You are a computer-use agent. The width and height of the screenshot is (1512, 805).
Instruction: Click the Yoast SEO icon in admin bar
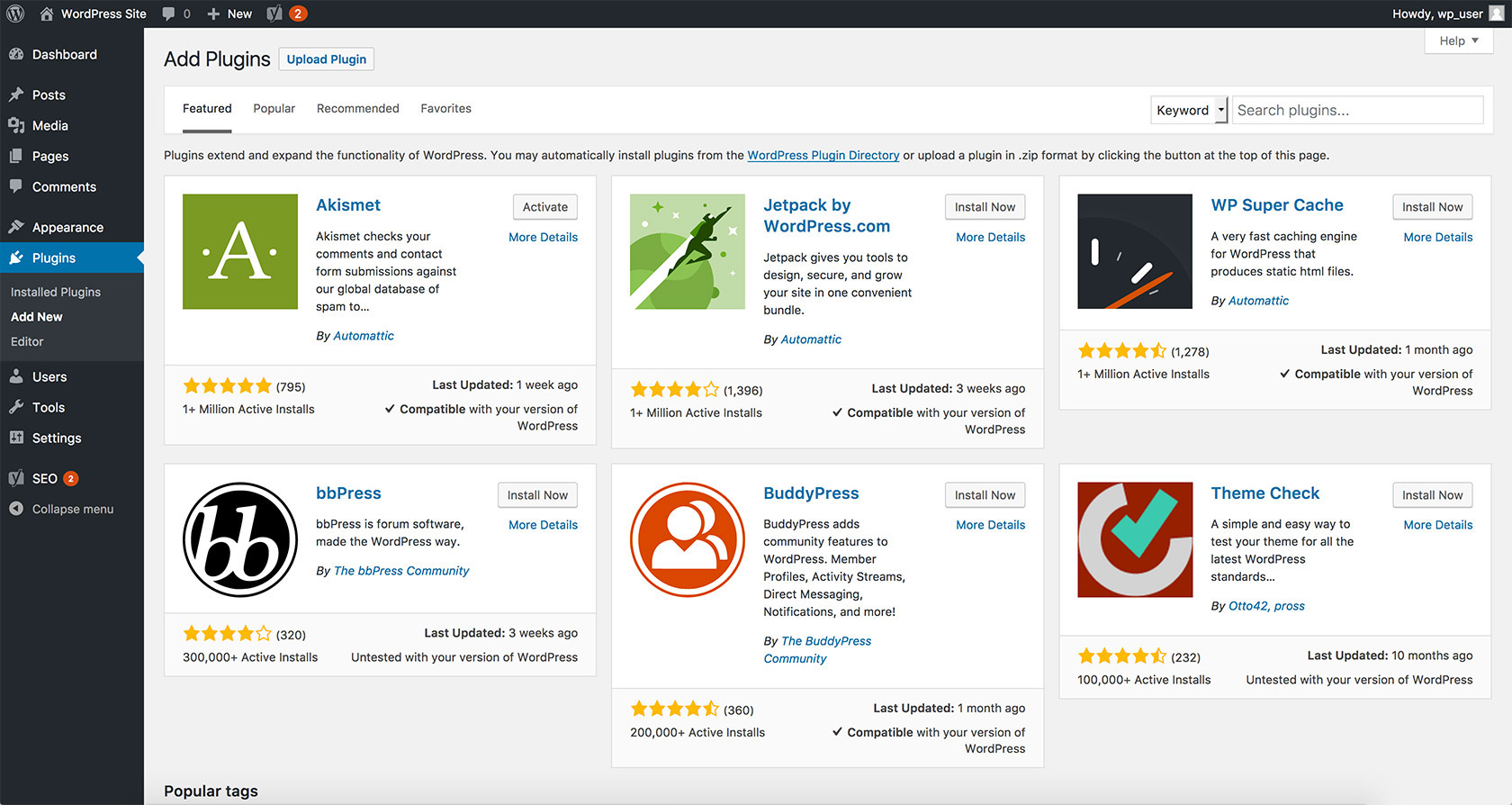pyautogui.click(x=275, y=14)
